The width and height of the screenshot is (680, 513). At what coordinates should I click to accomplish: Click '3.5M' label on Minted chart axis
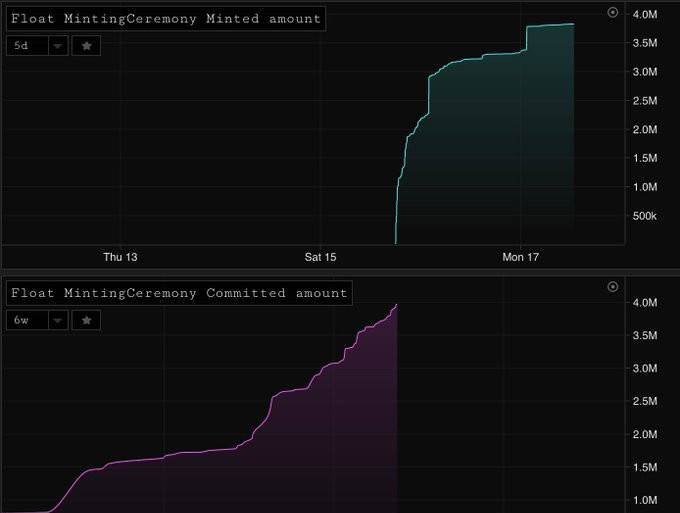644,43
